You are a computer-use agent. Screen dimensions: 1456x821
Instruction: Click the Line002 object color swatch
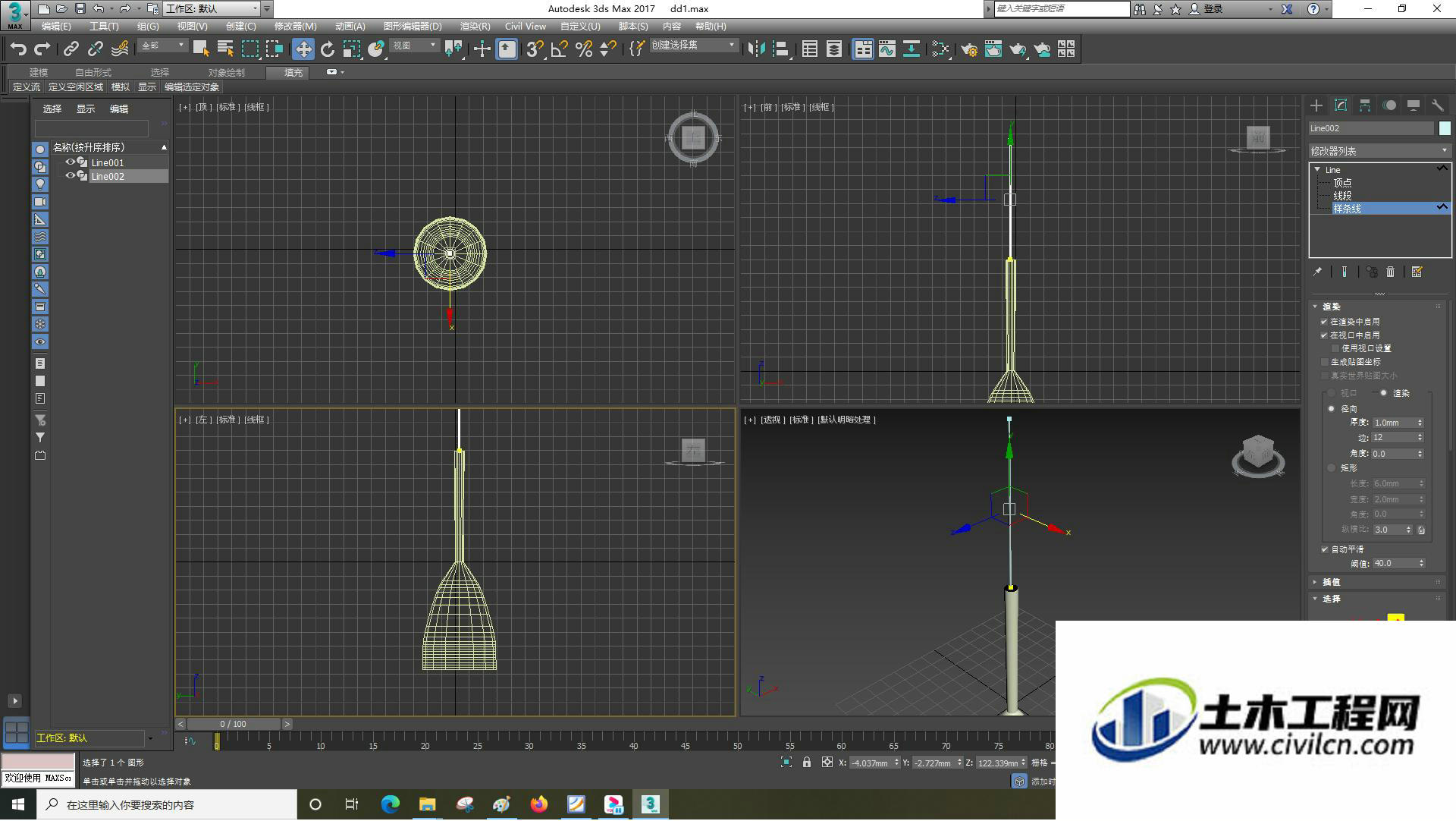click(x=1445, y=128)
